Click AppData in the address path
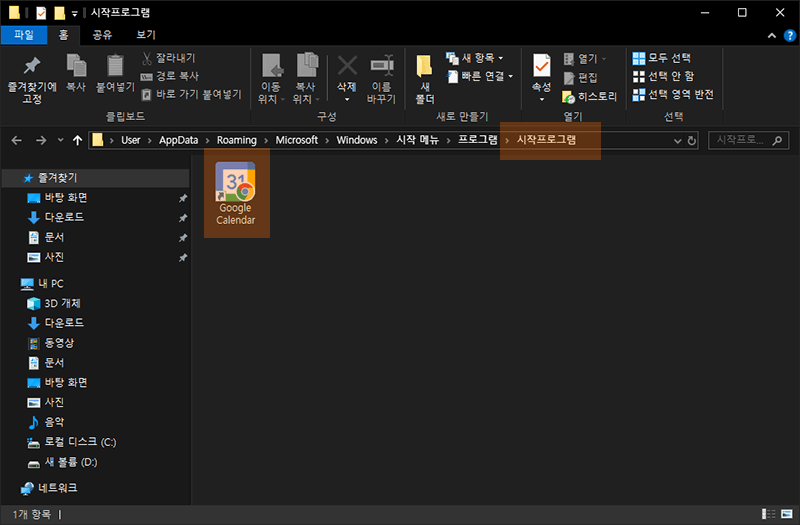 pos(179,140)
